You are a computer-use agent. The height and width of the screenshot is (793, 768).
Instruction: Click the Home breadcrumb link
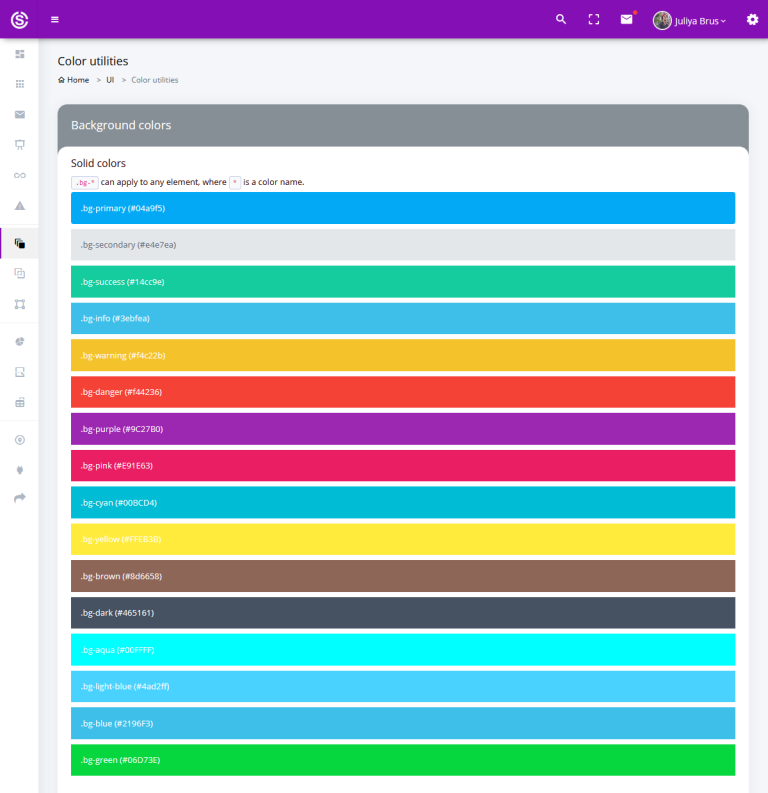click(74, 80)
